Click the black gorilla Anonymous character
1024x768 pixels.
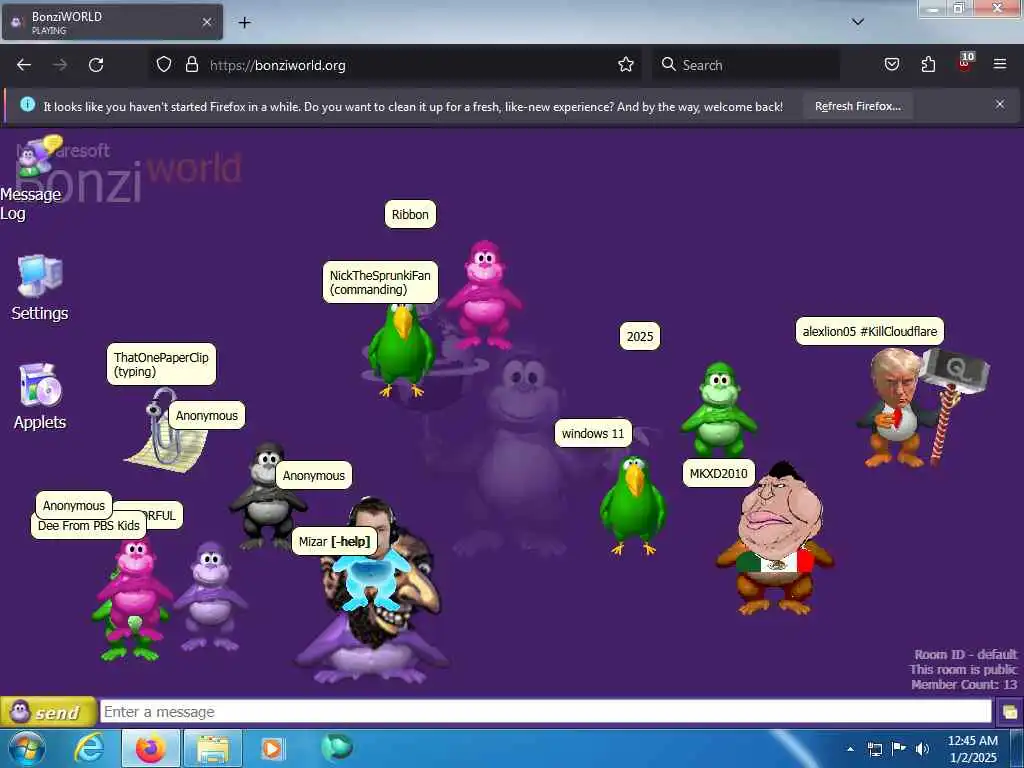pos(266,496)
